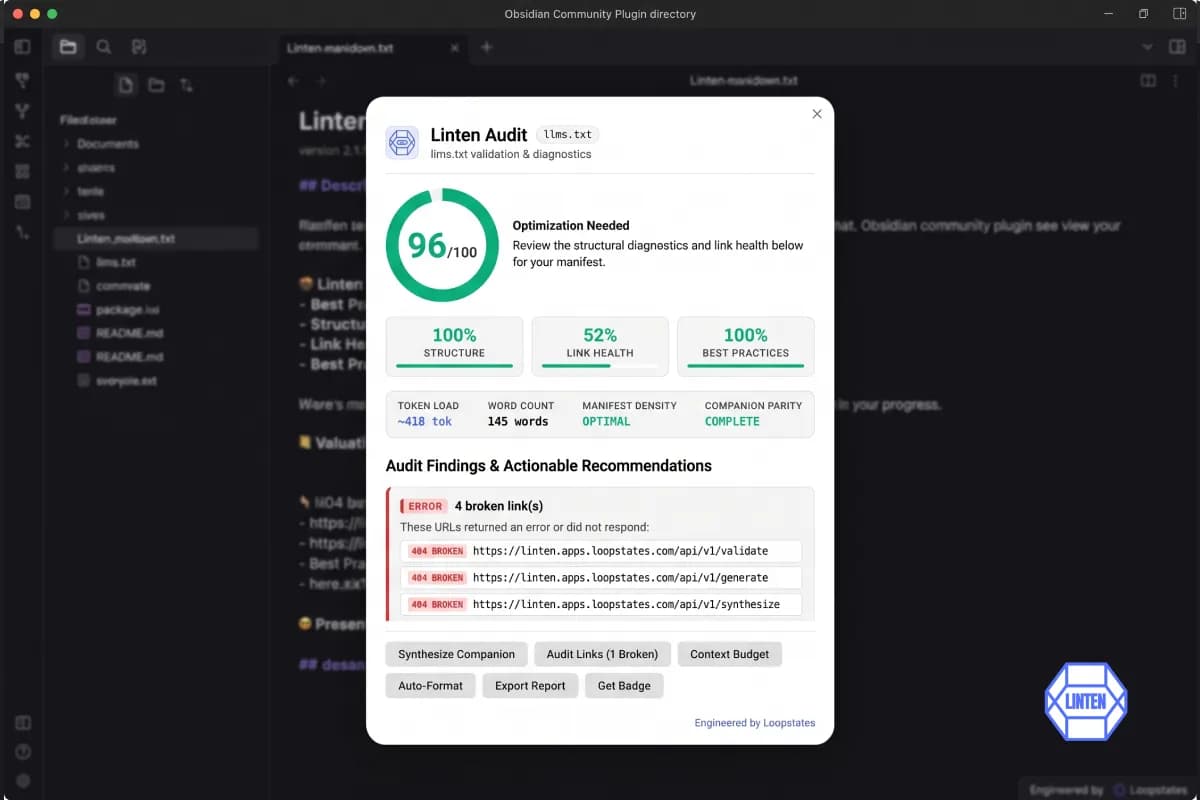Click the LINTEN hexagon logo badge
Screen dimensions: 1200x800
(1086, 701)
